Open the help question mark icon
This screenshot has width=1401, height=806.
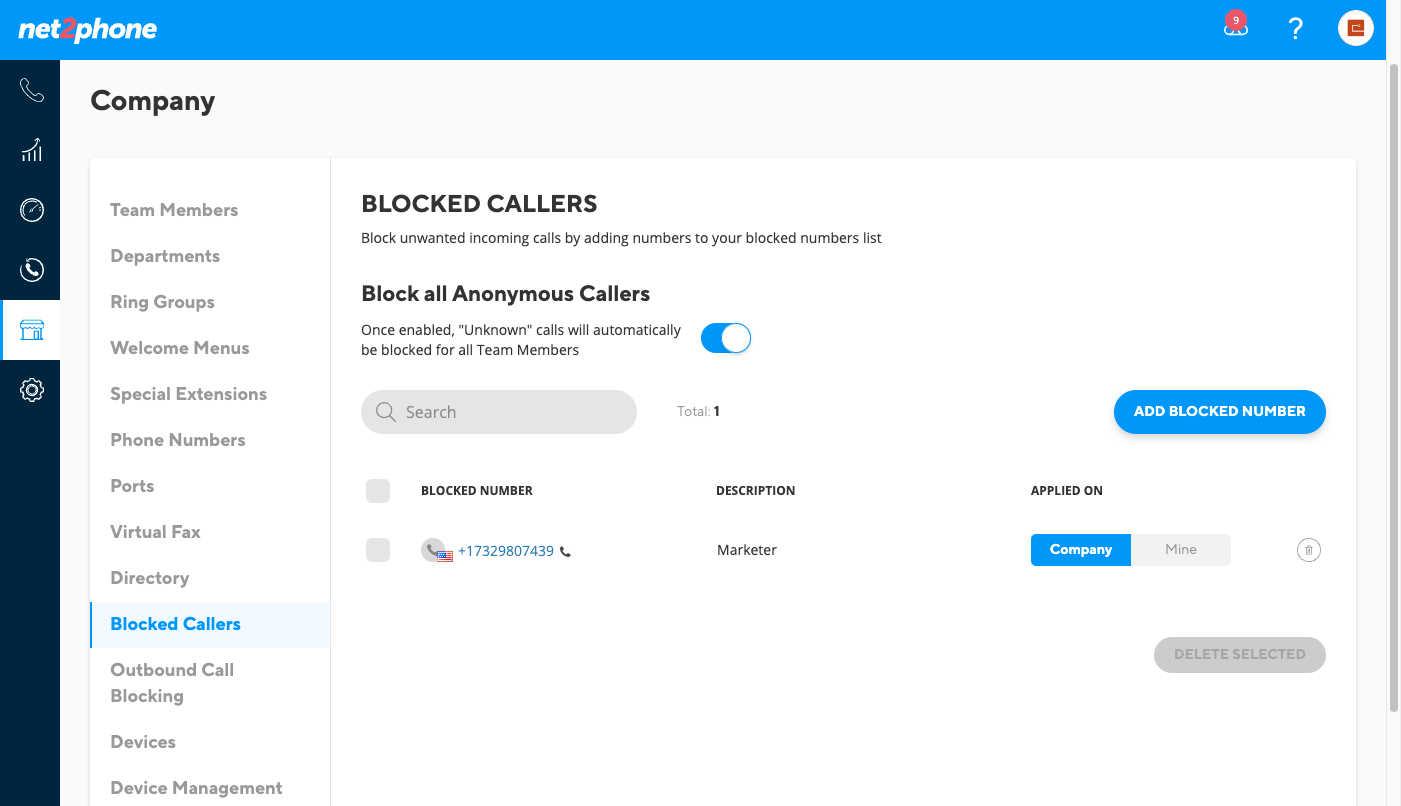(x=1296, y=28)
